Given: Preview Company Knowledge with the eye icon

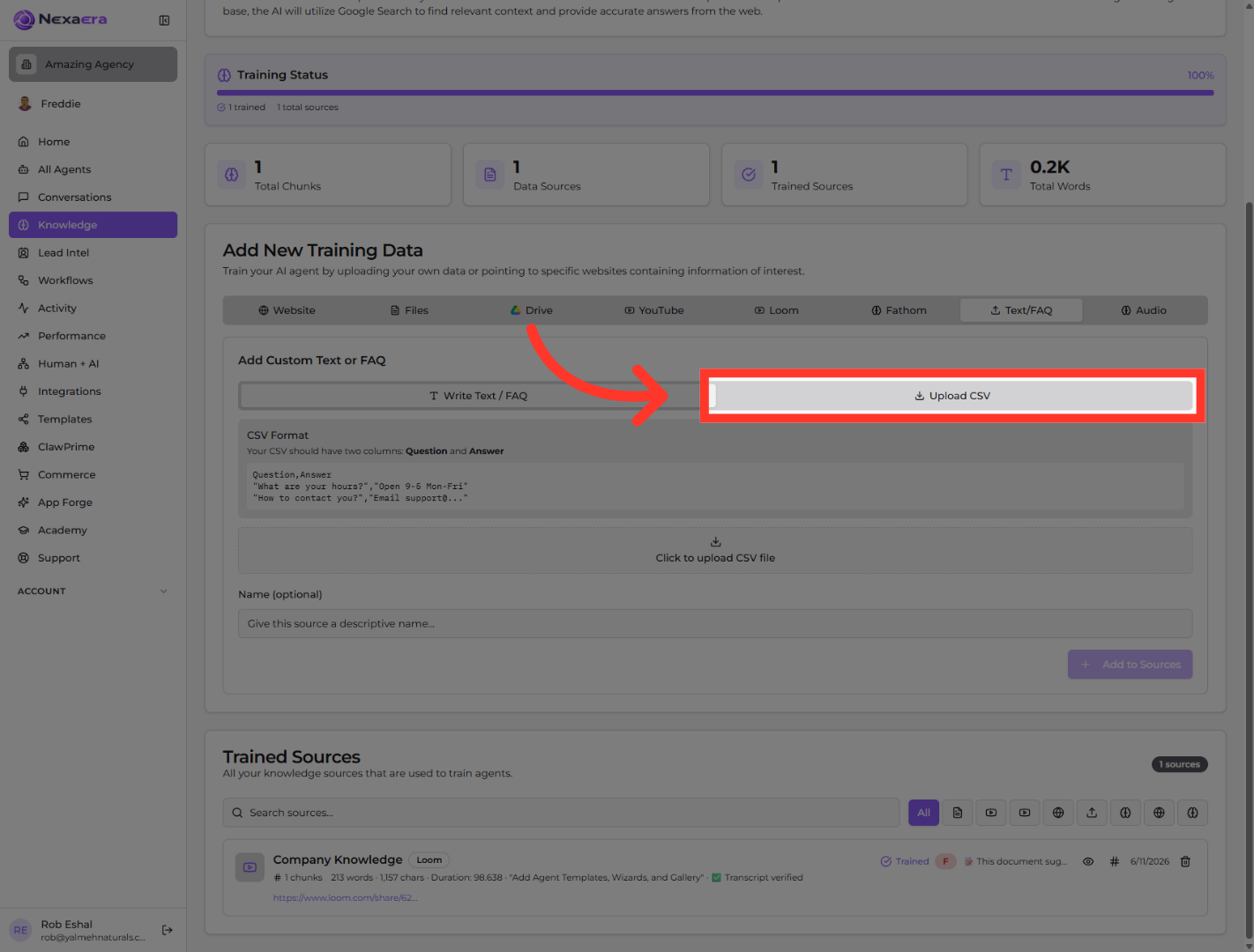Looking at the screenshot, I should (1088, 862).
